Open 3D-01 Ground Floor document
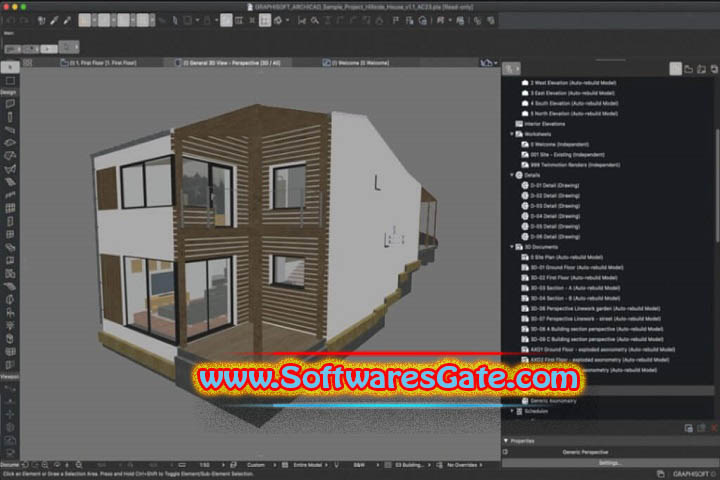 tap(577, 267)
